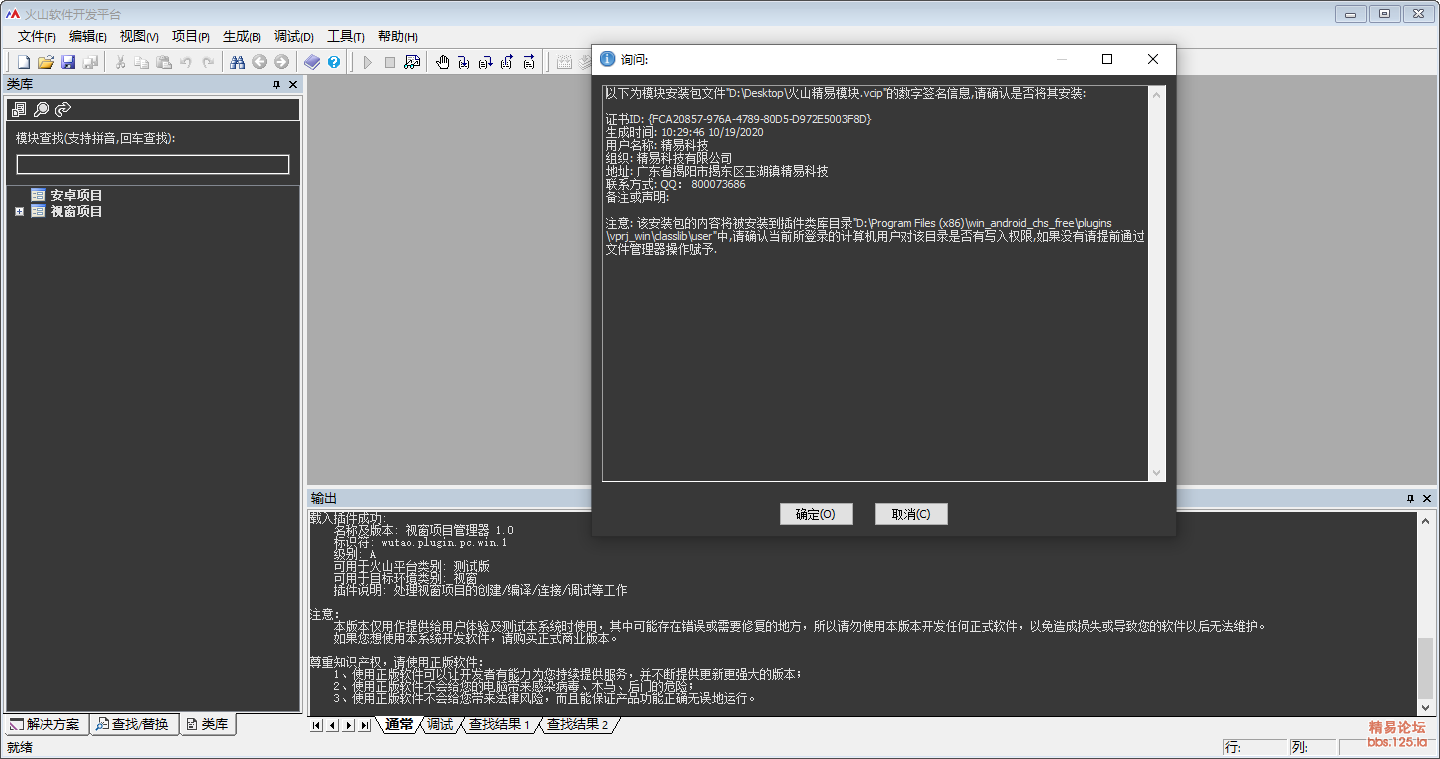Confirm install with 确定(O) button

tap(816, 514)
